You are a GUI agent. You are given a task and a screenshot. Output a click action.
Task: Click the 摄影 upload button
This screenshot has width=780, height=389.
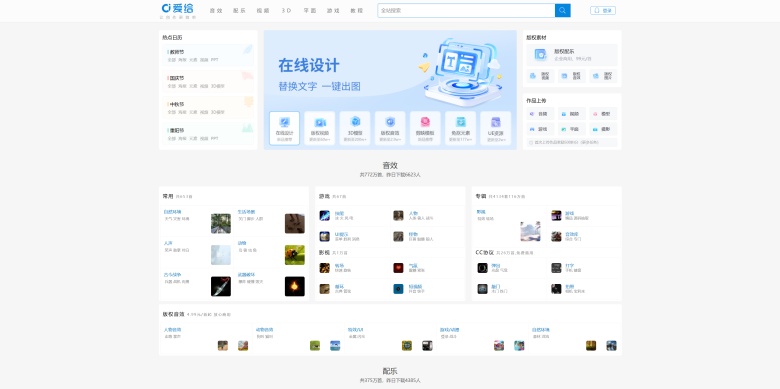603,129
